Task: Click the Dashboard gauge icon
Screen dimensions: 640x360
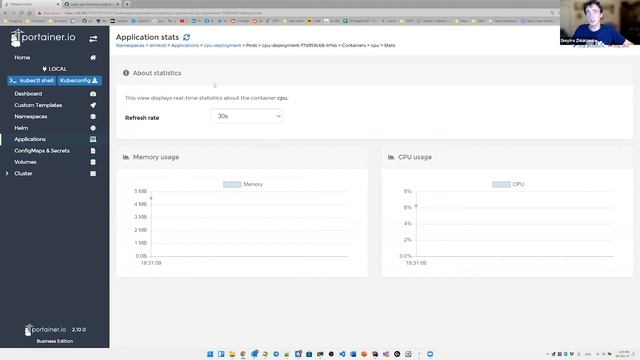Action: 93,93
